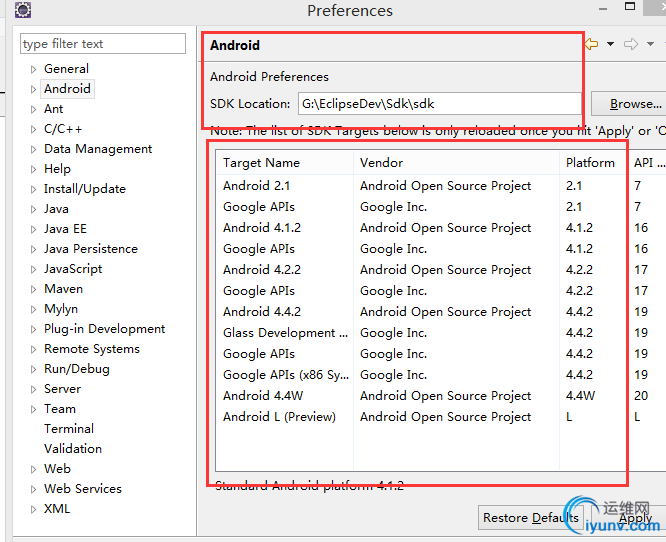Expand the Java EE node
The height and width of the screenshot is (542, 666).
[x=33, y=229]
